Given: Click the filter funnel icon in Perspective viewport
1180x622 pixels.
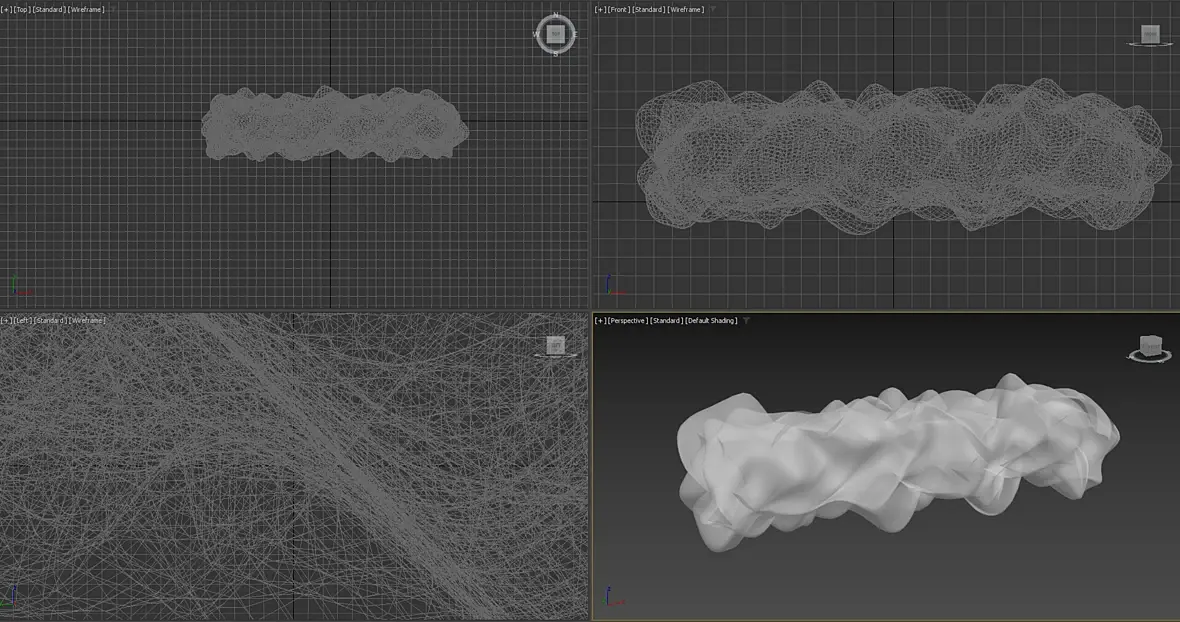Looking at the screenshot, I should [747, 320].
